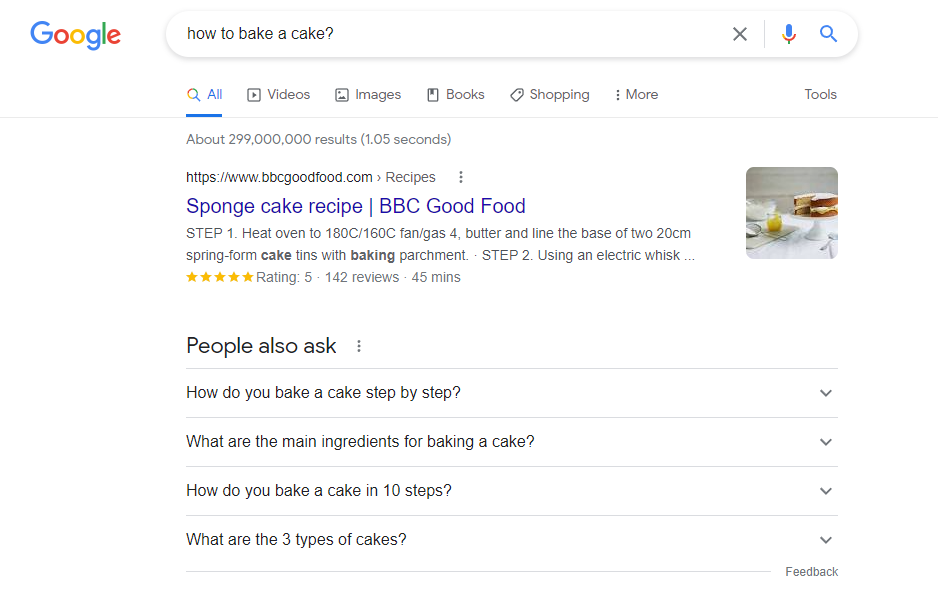
Task: Click the sponge cake thumbnail image
Action: (x=791, y=213)
